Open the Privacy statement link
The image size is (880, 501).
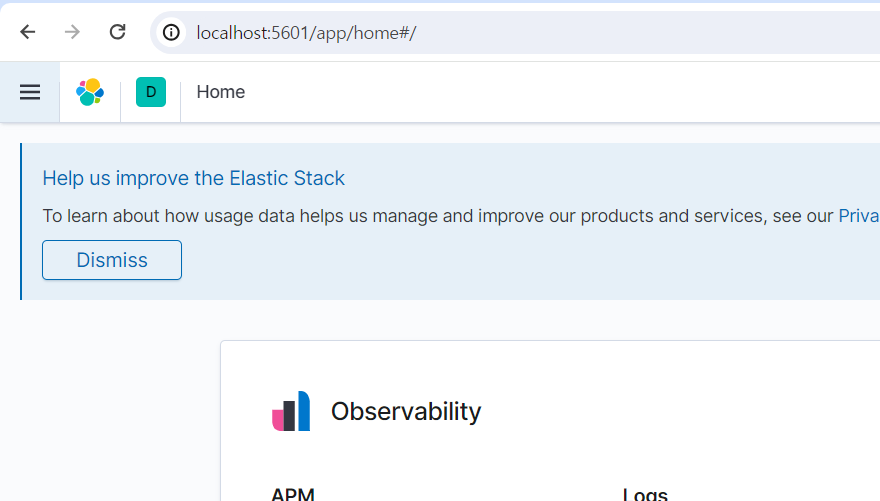[859, 216]
